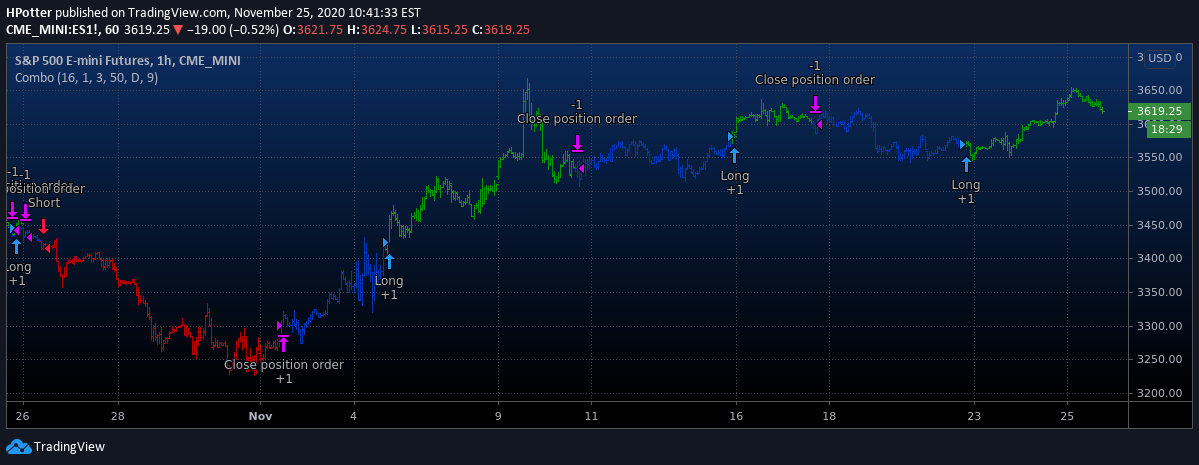The width and height of the screenshot is (1199, 465).
Task: Click the 3550.00 price axis label
Action: click(1159, 158)
